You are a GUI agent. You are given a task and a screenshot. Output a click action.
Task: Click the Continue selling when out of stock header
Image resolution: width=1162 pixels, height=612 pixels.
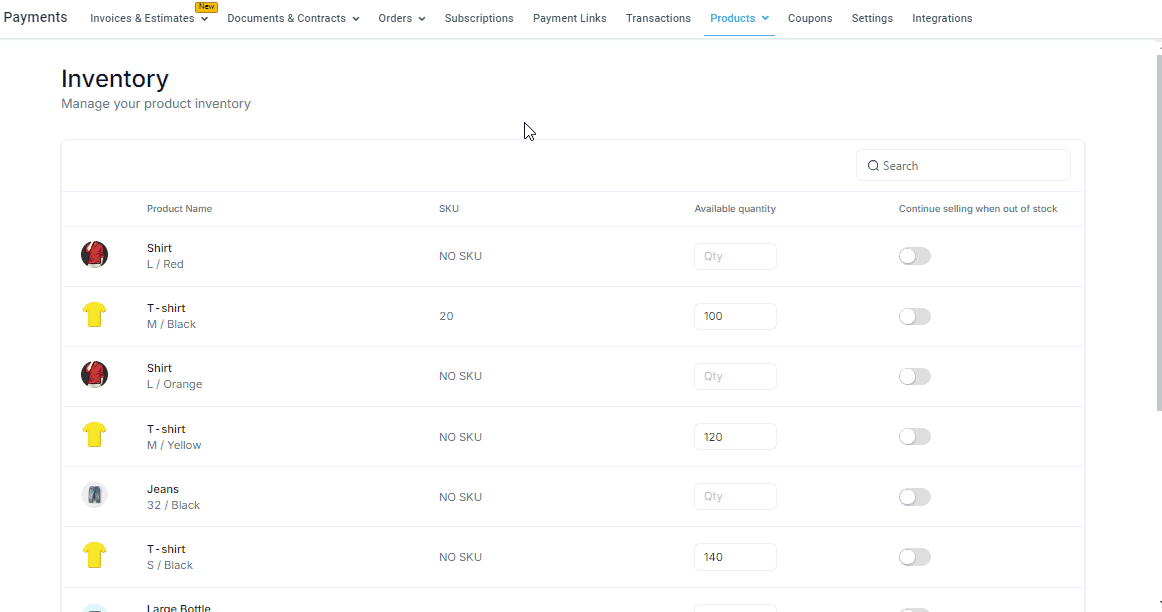point(978,209)
